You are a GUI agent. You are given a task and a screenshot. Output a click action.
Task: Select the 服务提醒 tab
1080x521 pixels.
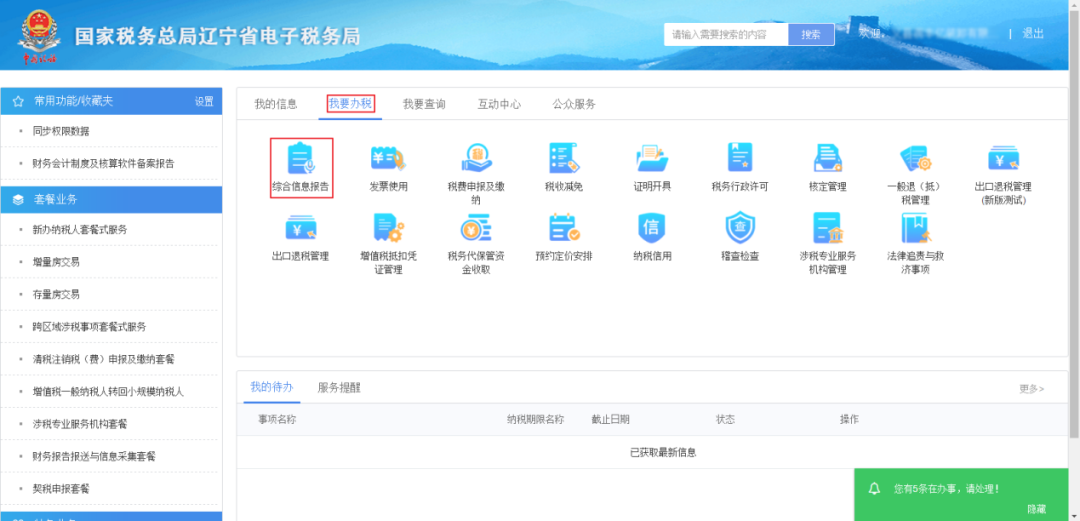tap(339, 387)
